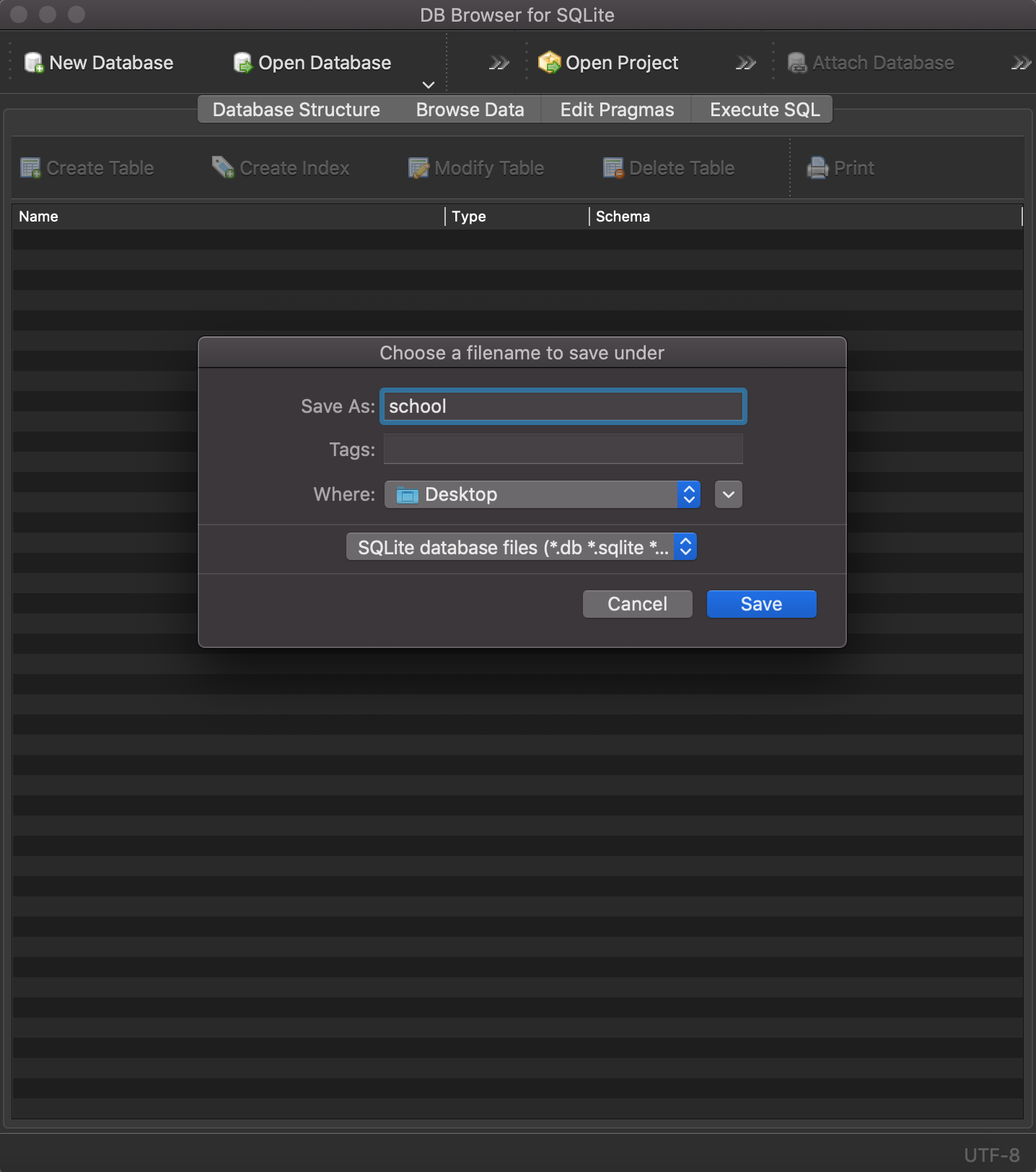Click the Create Index icon
The image size is (1036, 1172).
pyautogui.click(x=223, y=167)
